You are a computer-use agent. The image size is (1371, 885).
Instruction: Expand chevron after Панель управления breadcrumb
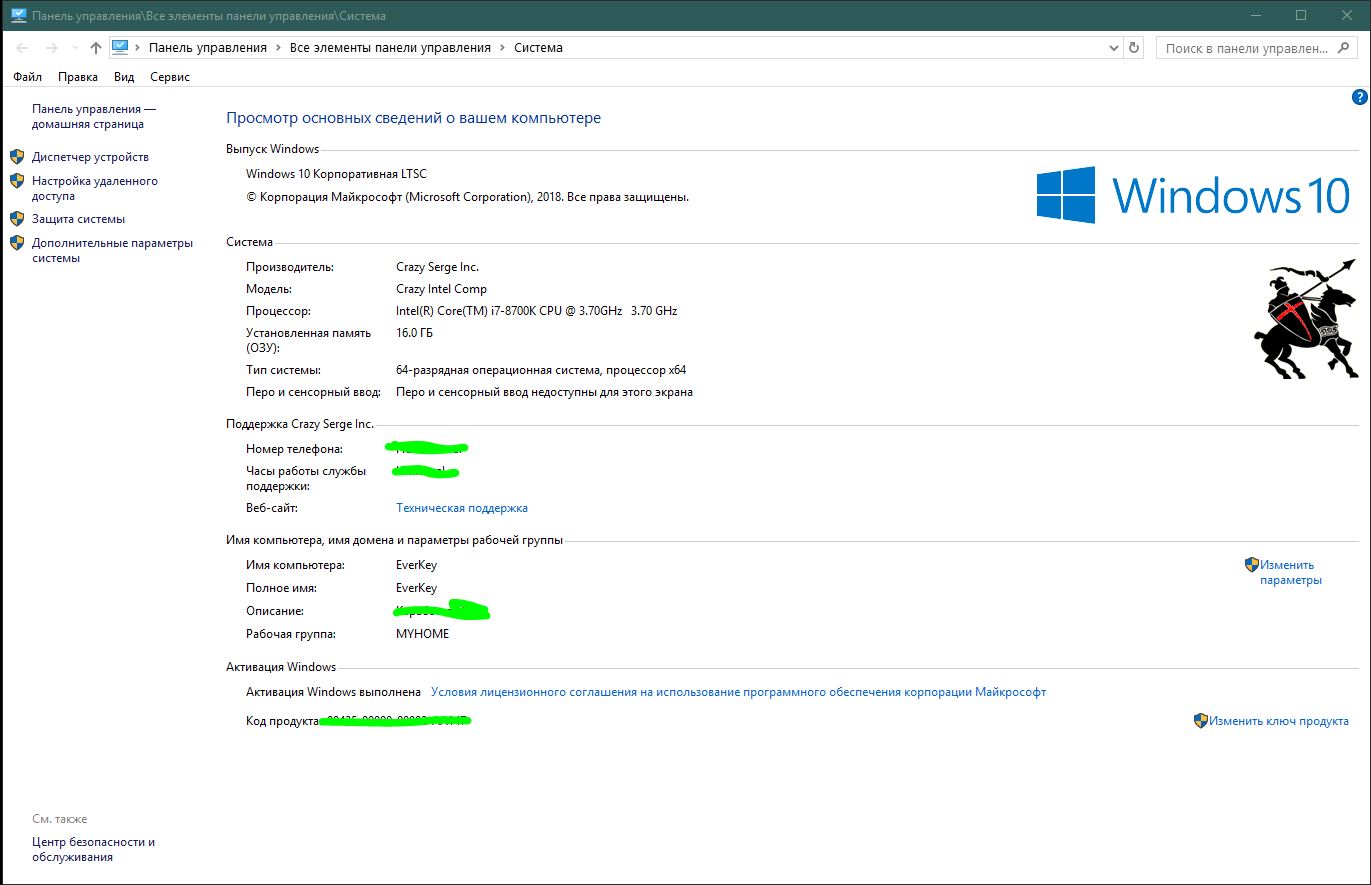click(277, 48)
